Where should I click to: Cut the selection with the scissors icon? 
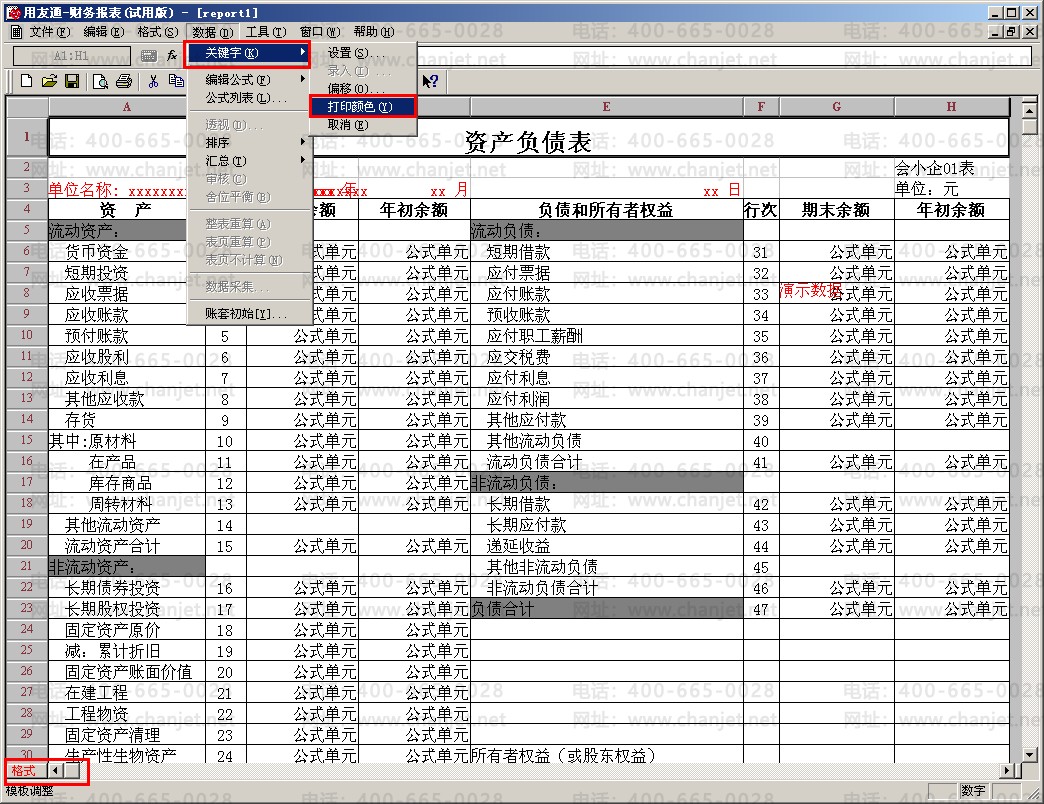153,81
